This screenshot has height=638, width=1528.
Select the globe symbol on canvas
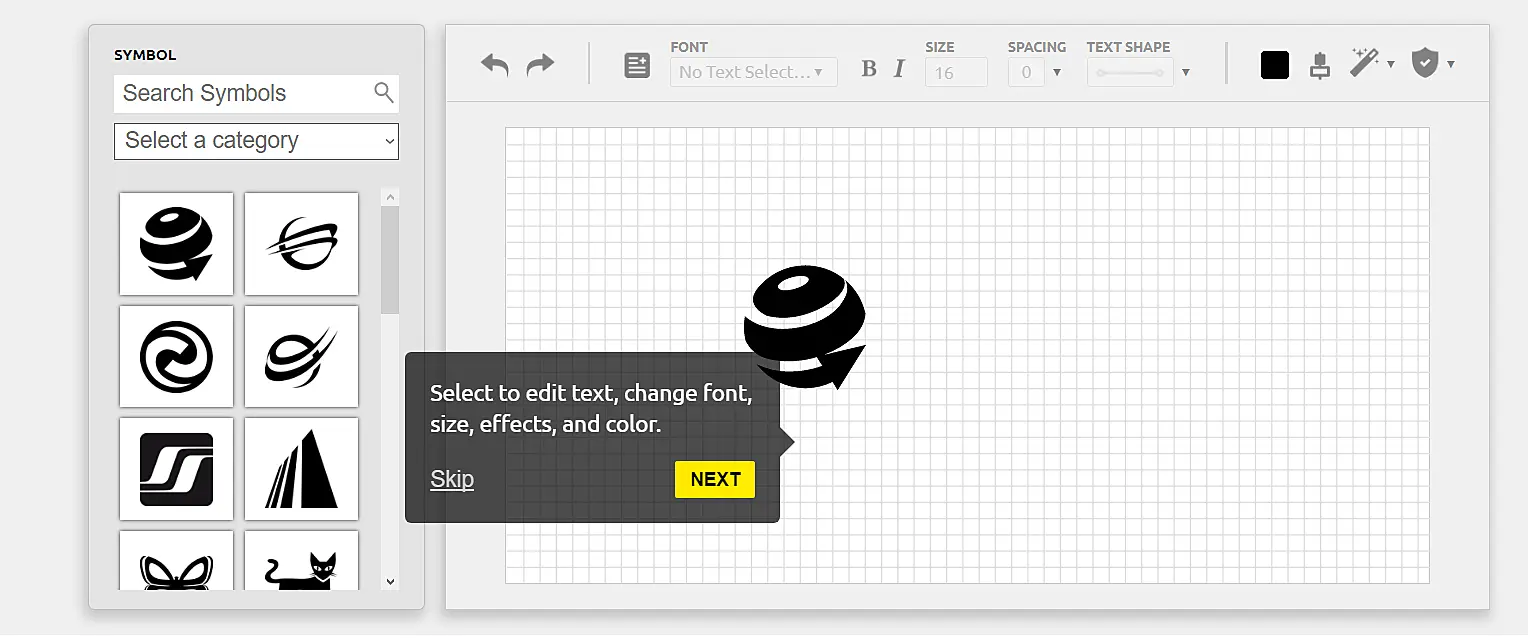click(804, 326)
